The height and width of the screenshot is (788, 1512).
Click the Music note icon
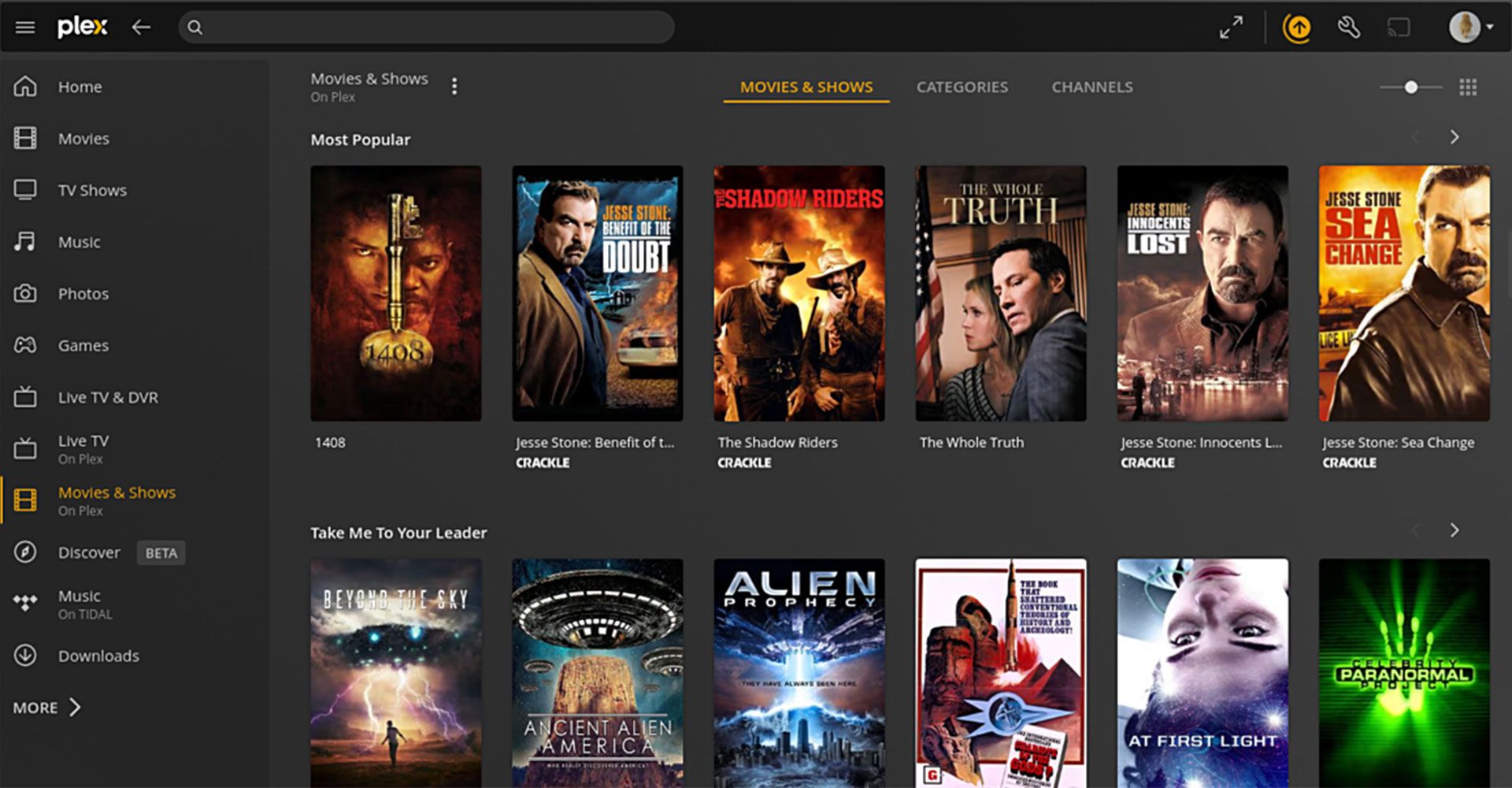(25, 241)
